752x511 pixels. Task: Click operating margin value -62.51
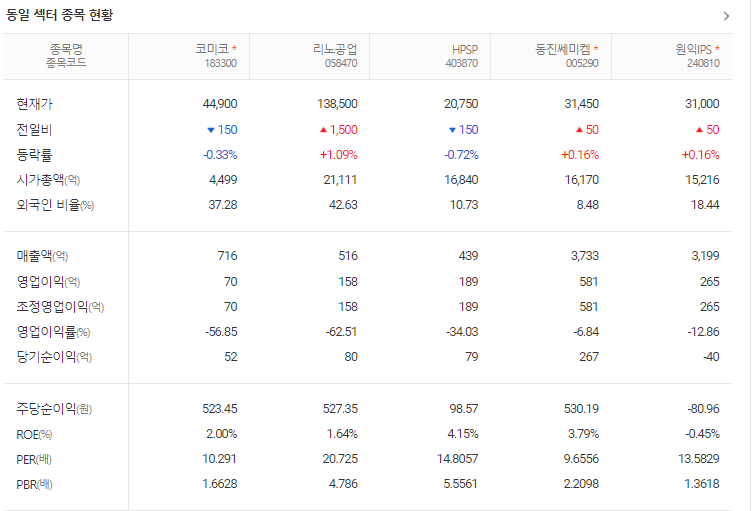click(341, 332)
